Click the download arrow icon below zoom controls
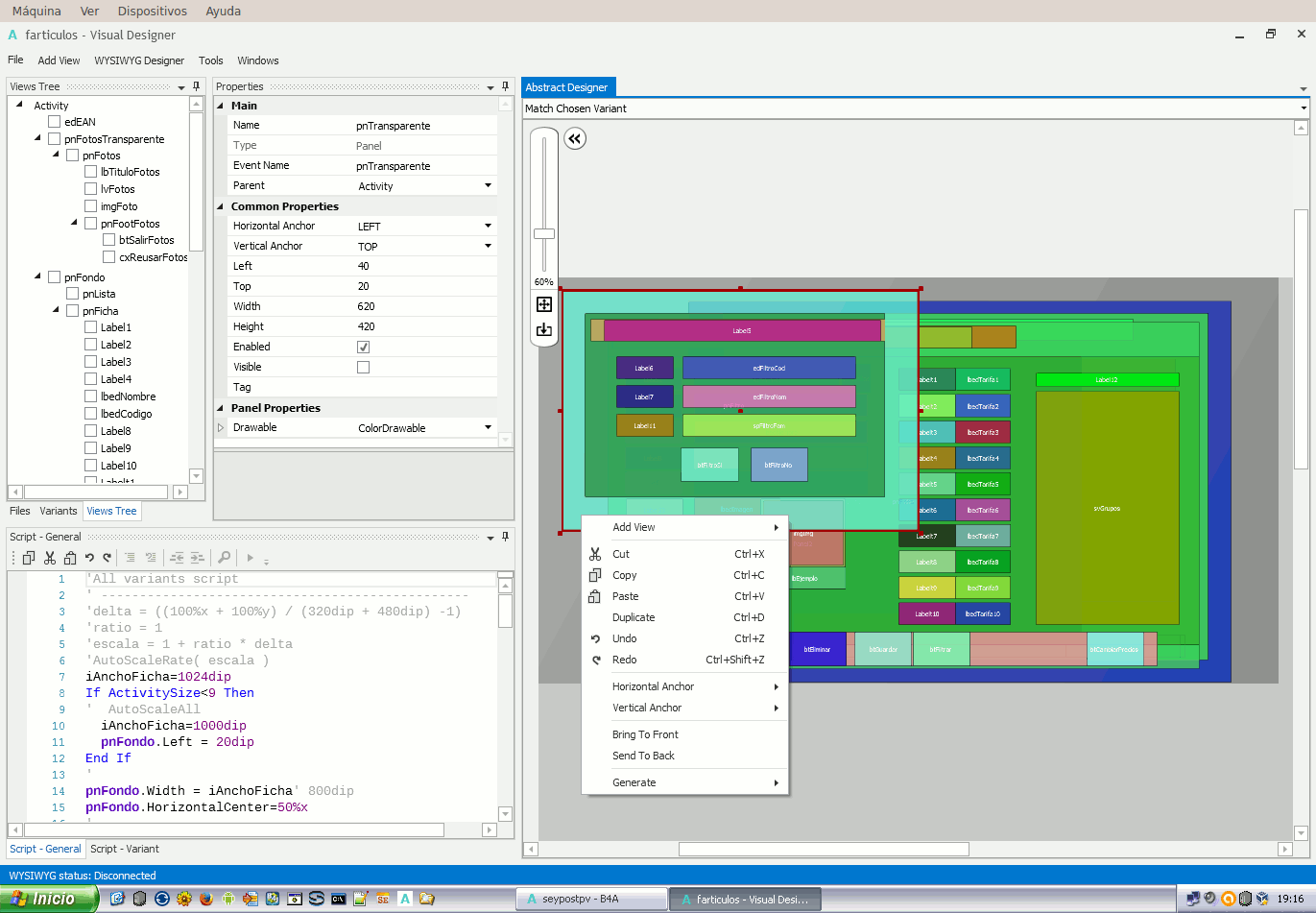The image size is (1316, 913). pyautogui.click(x=544, y=329)
